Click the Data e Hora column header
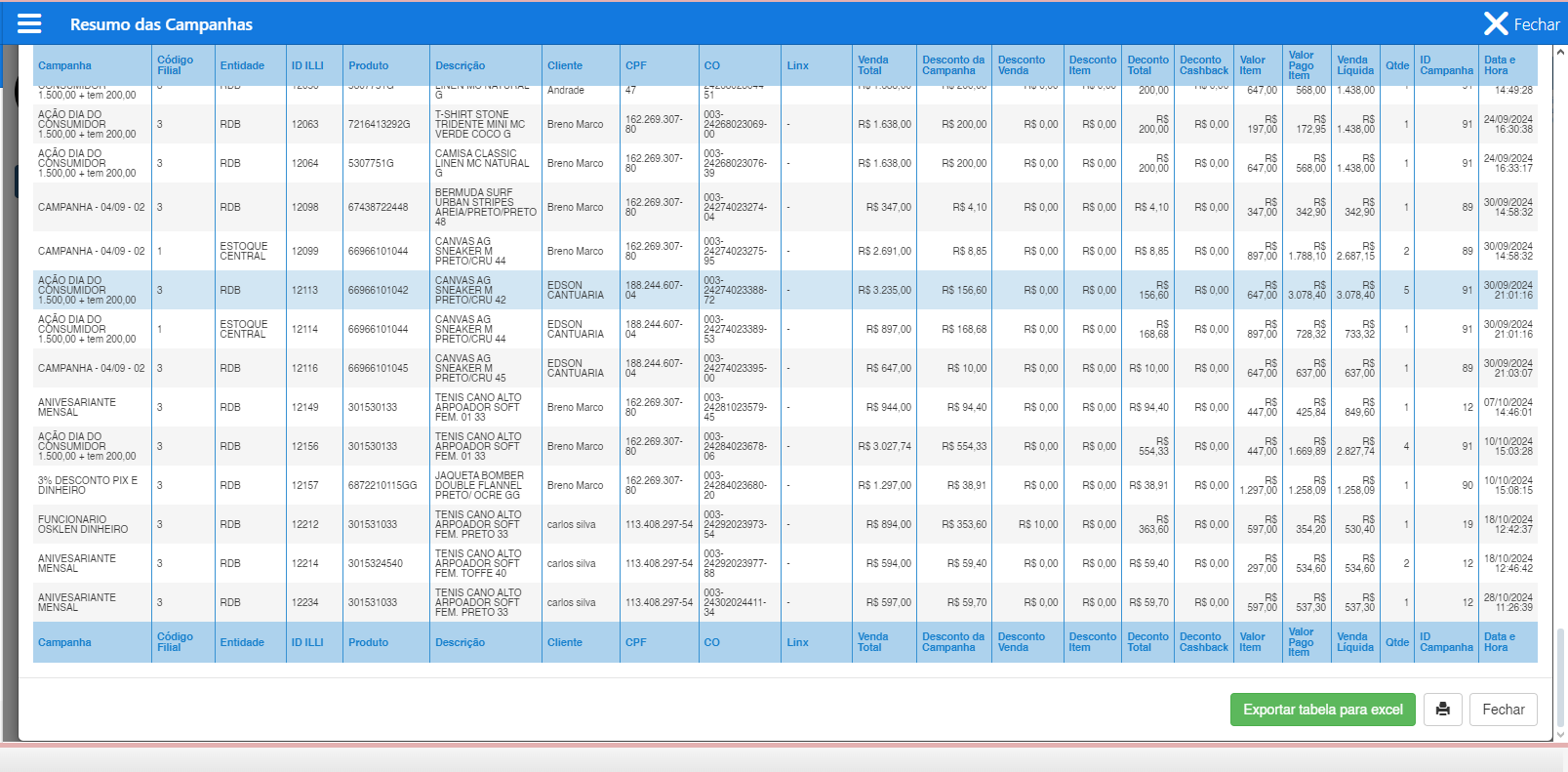 [x=1499, y=65]
